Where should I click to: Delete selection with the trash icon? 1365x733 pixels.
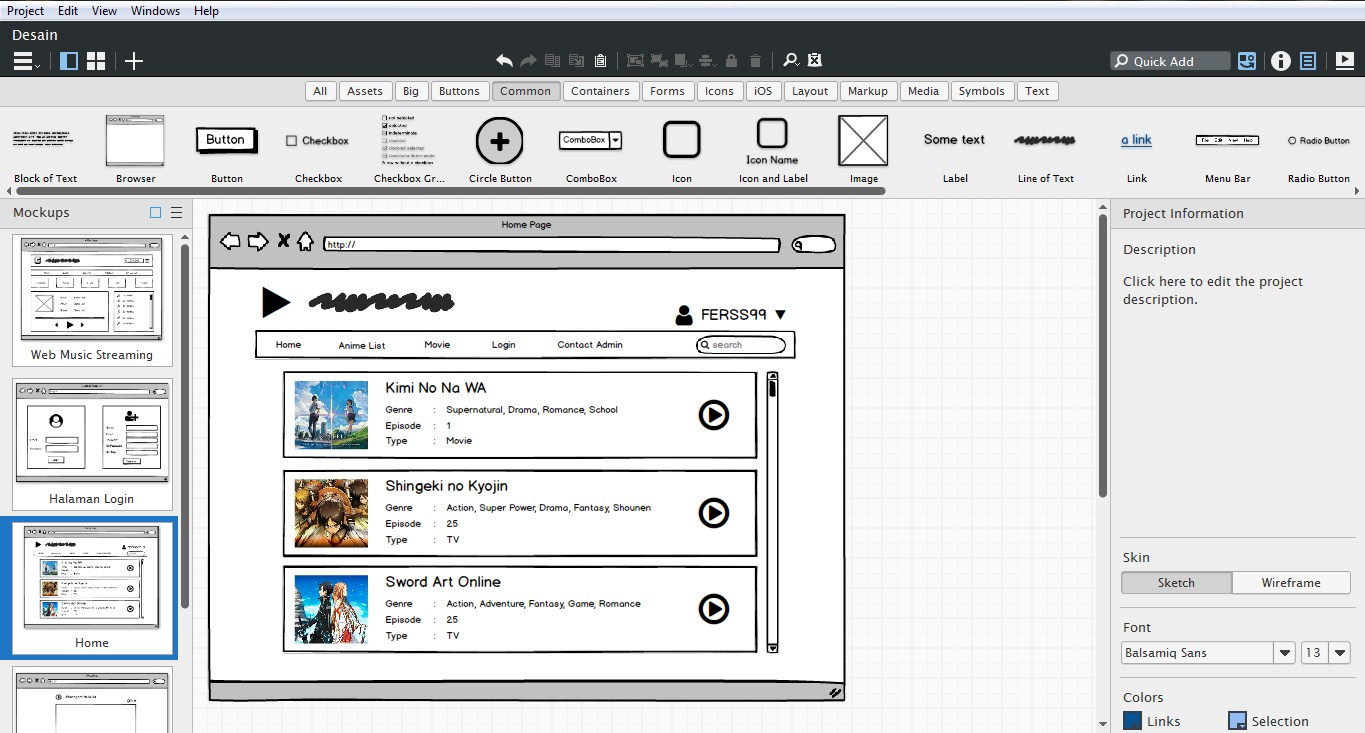point(755,60)
